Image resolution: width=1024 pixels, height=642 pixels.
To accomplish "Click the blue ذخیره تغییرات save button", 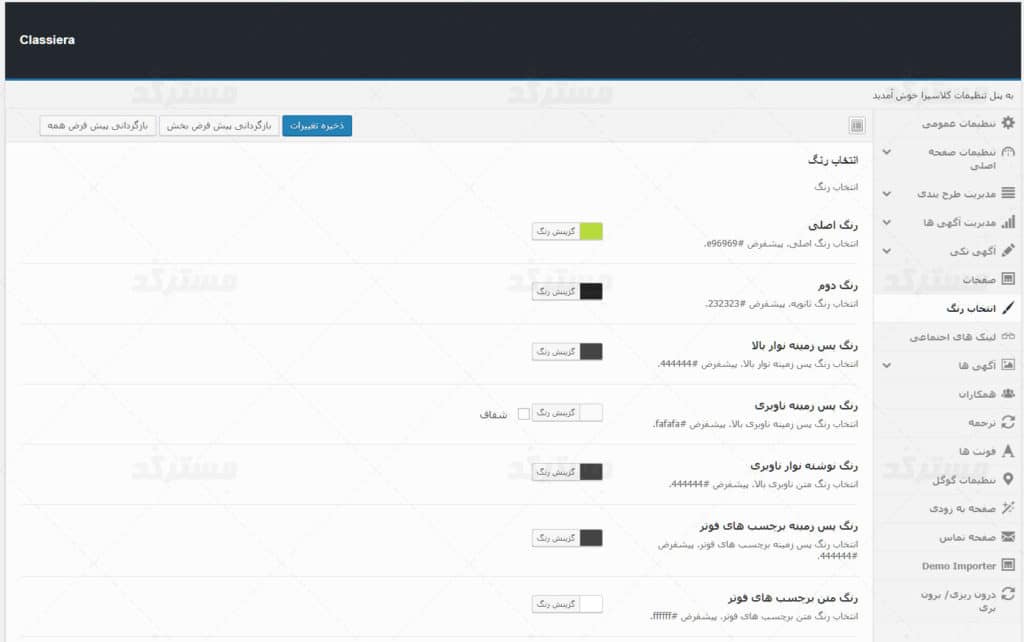I will pyautogui.click(x=317, y=125).
